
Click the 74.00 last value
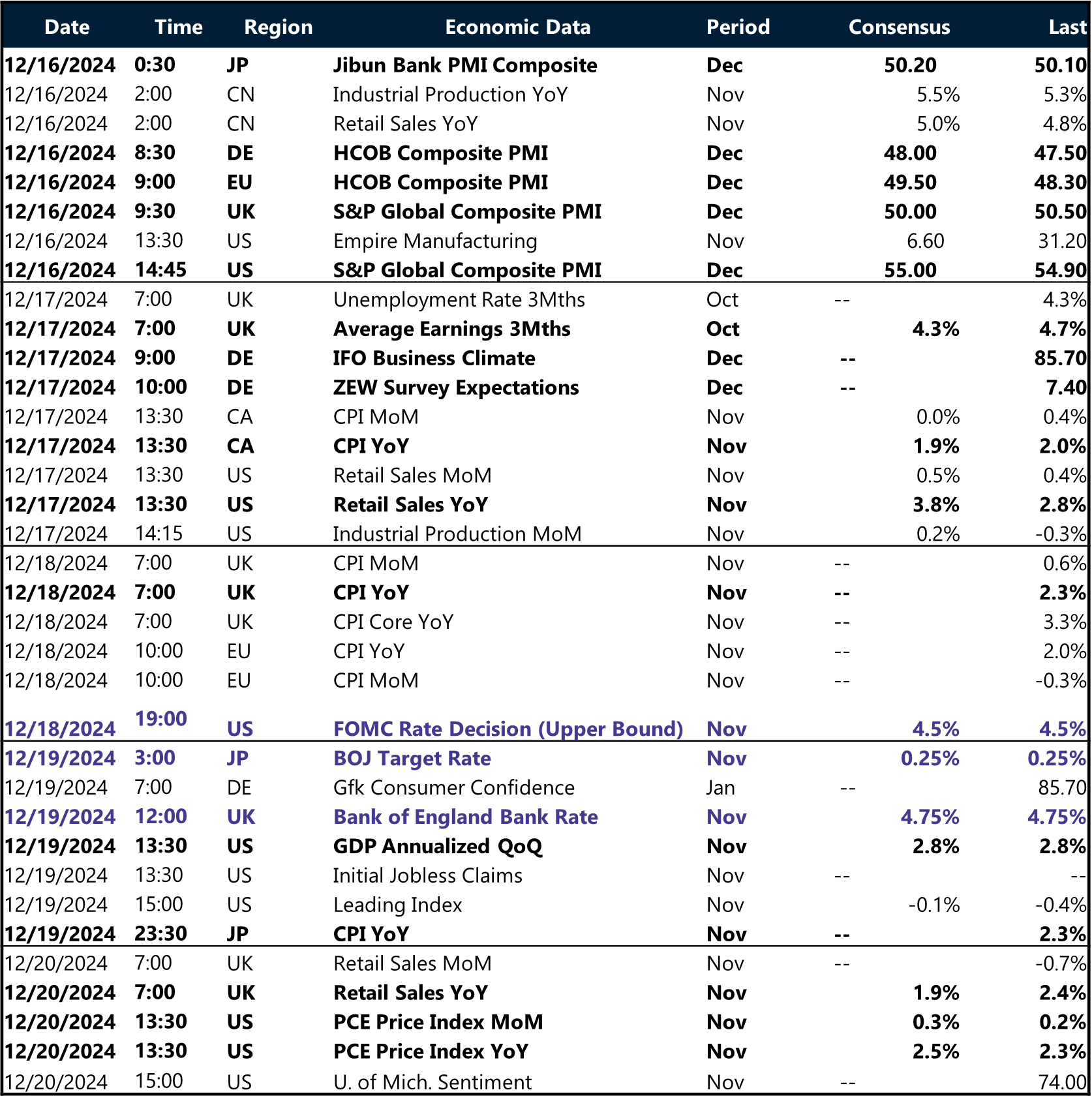[1062, 1082]
